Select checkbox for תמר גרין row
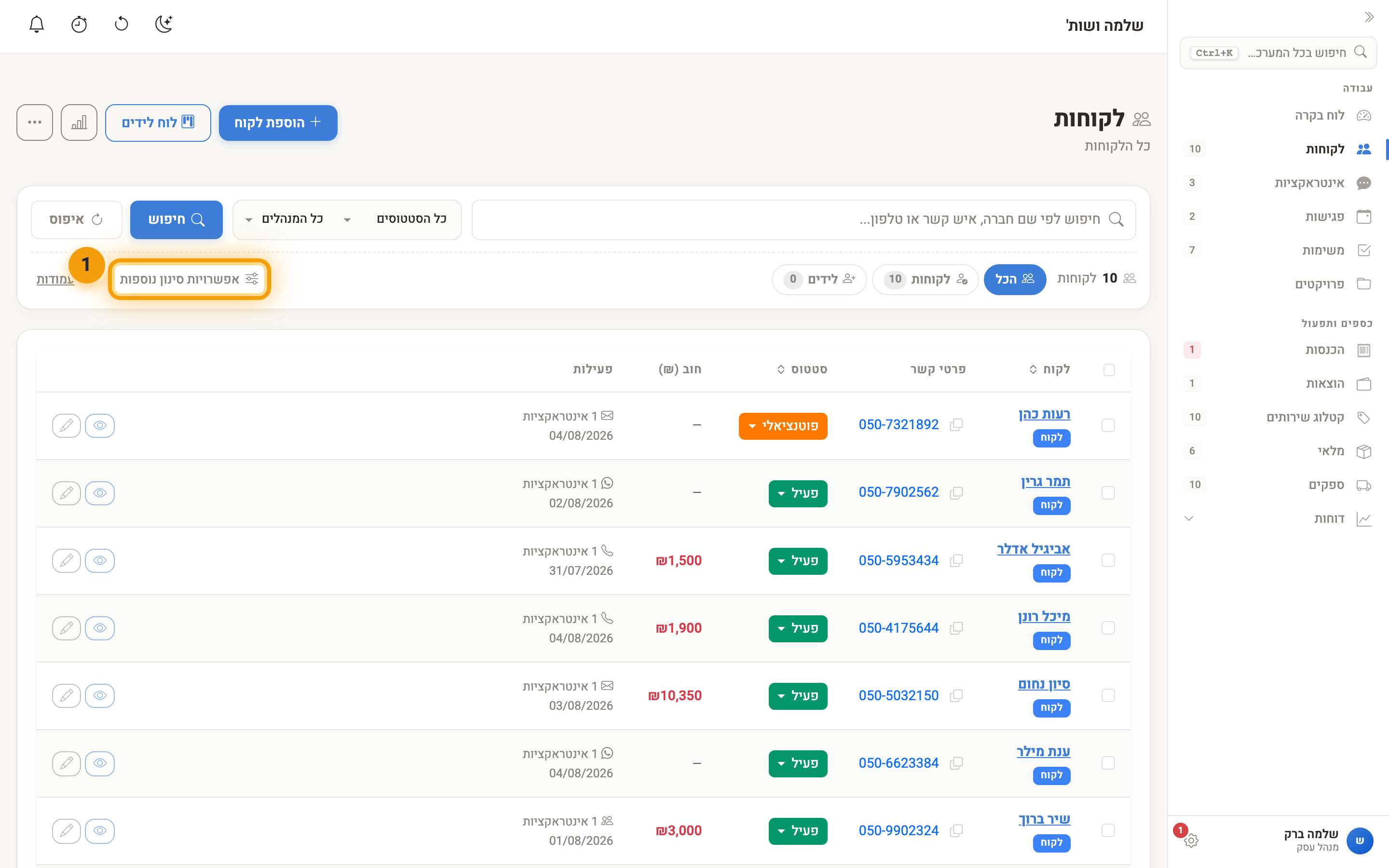The height and width of the screenshot is (868, 1389). click(1108, 493)
